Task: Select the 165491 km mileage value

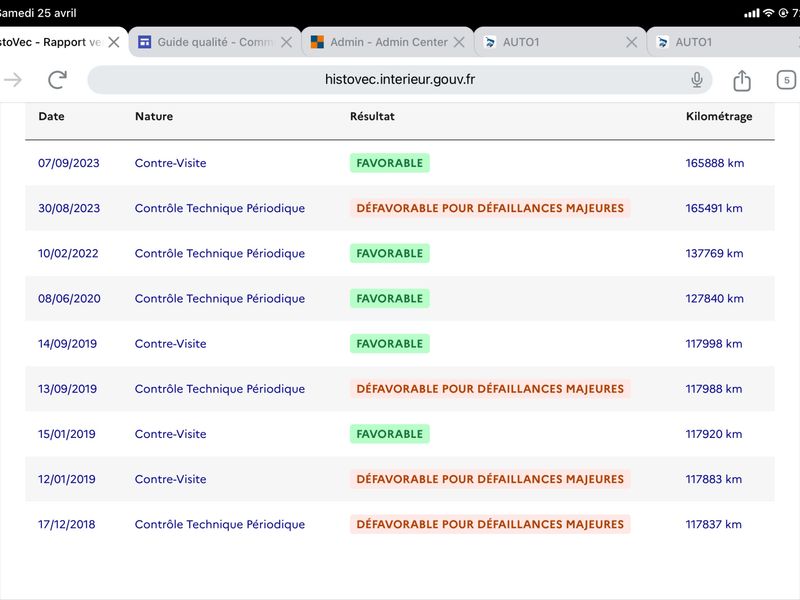Action: coord(714,208)
